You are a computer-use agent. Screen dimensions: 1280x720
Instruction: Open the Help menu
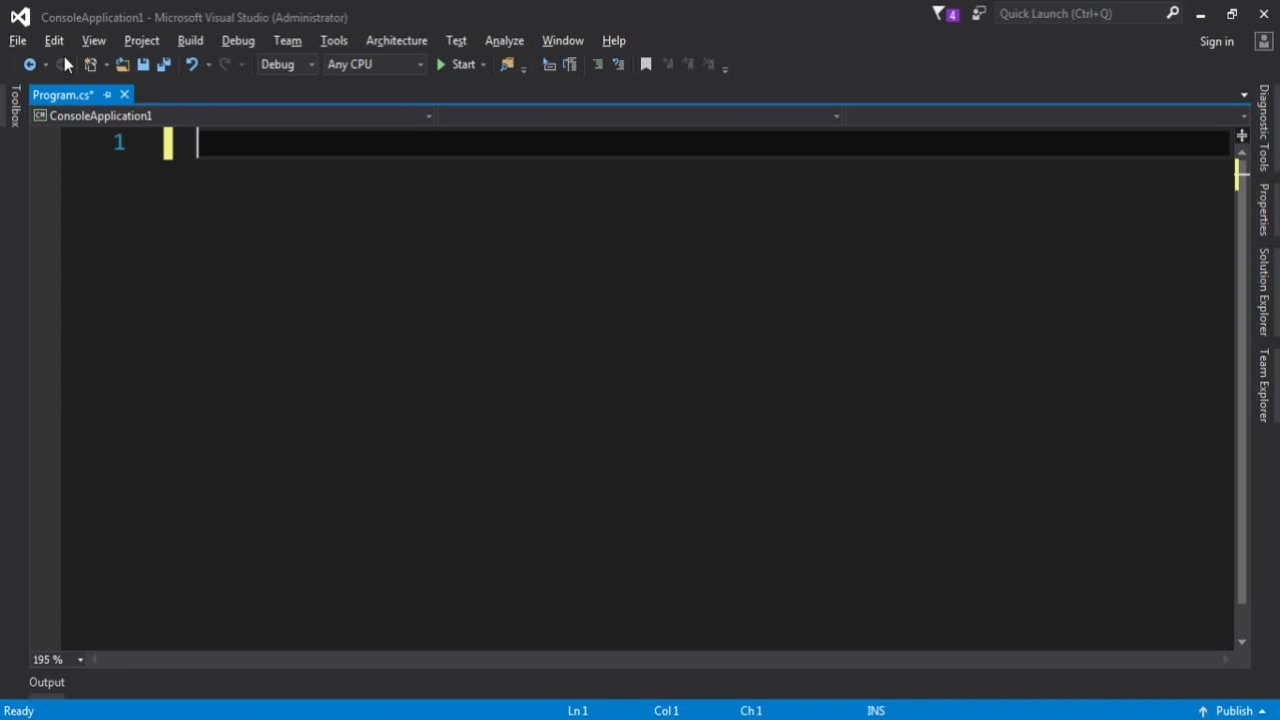(614, 41)
